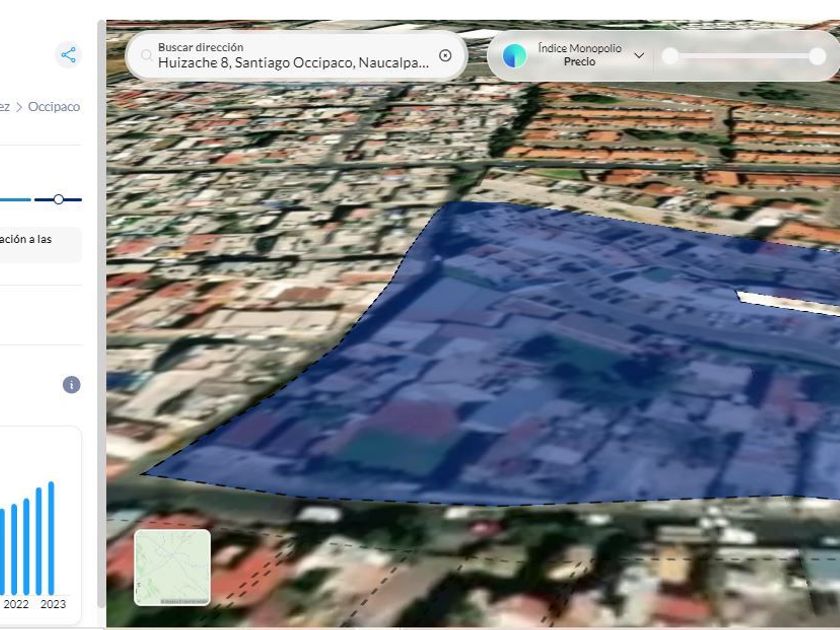Click the right handle of the map slider
The width and height of the screenshot is (840, 630).
click(817, 56)
